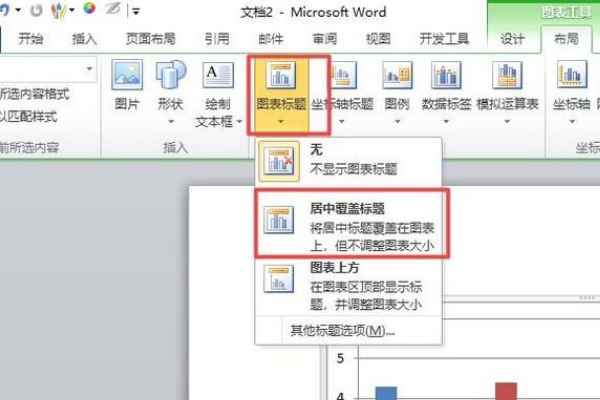Click the undo arrow icon in the title bar
600x400 pixels.
coord(5,10)
